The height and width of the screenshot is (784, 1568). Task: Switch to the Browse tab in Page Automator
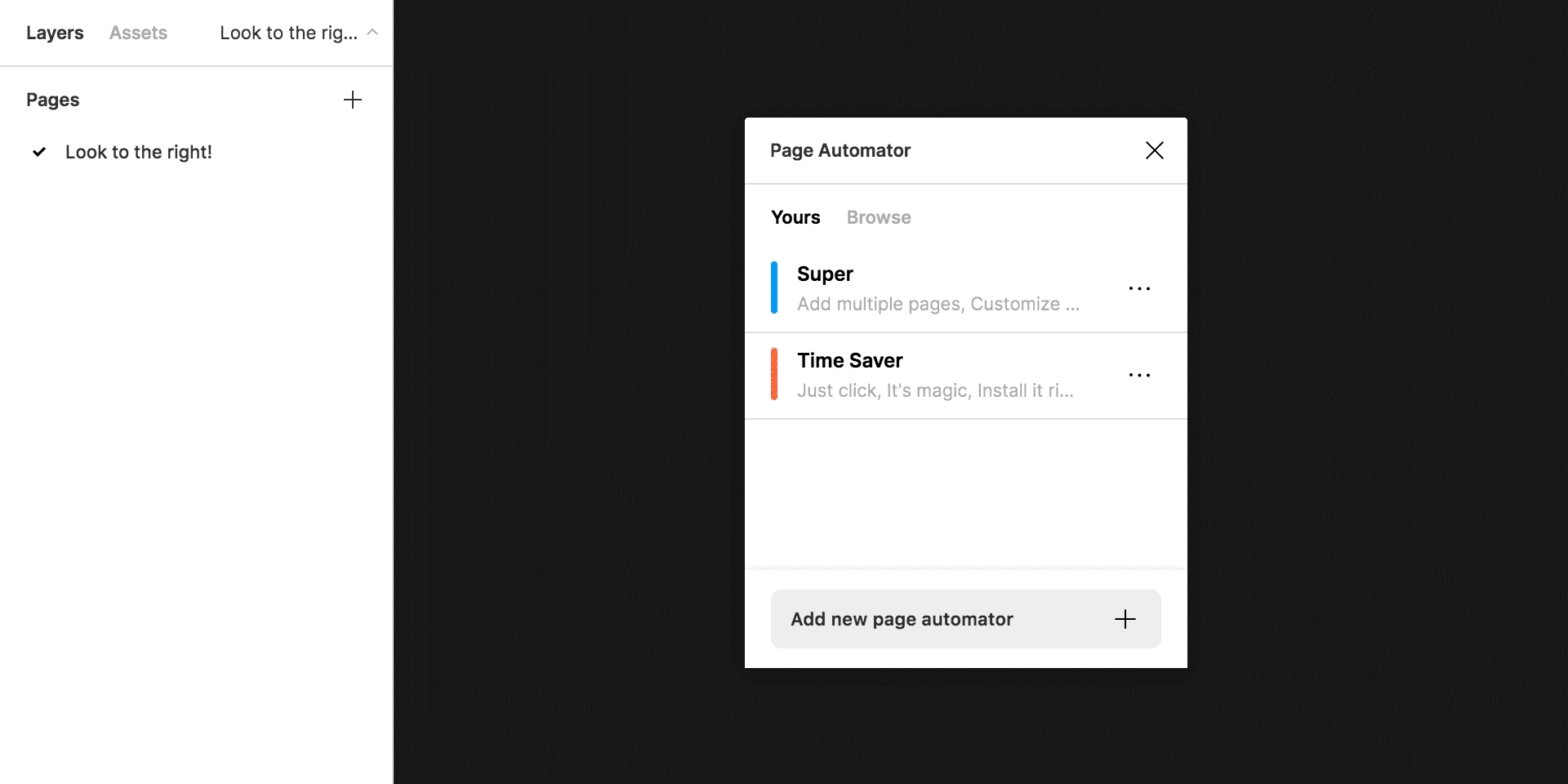tap(878, 217)
